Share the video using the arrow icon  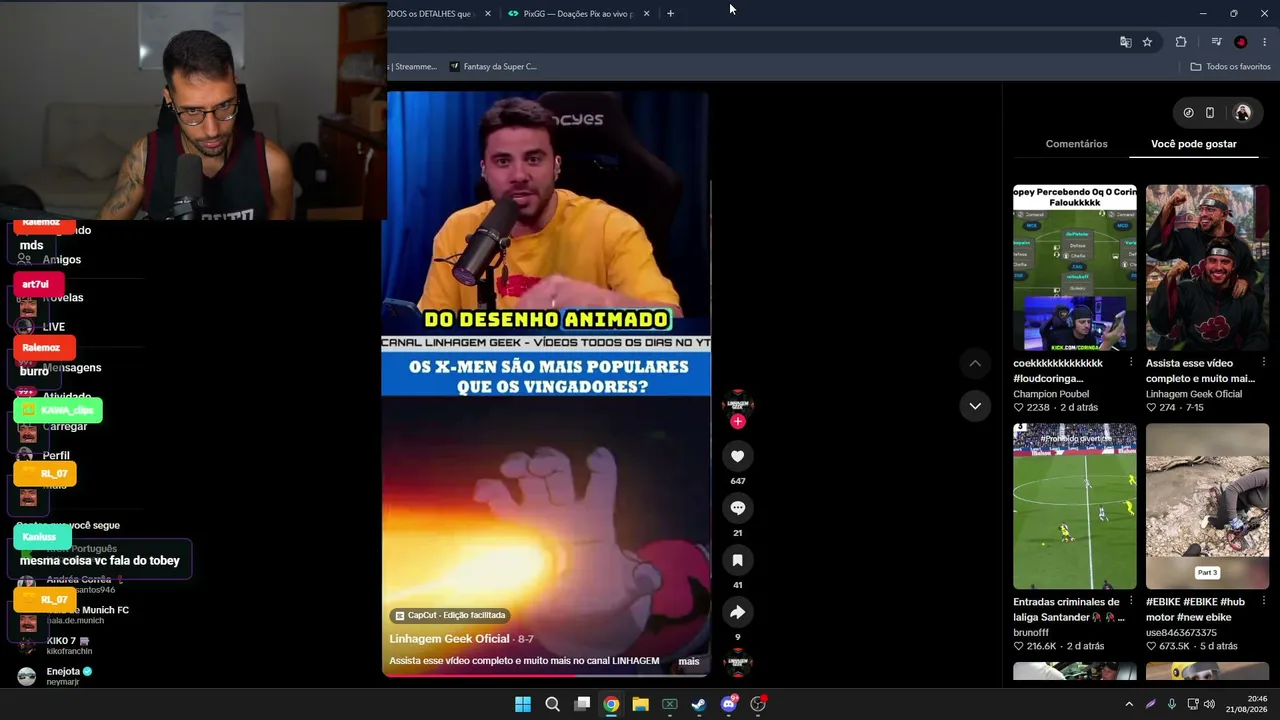tap(738, 612)
